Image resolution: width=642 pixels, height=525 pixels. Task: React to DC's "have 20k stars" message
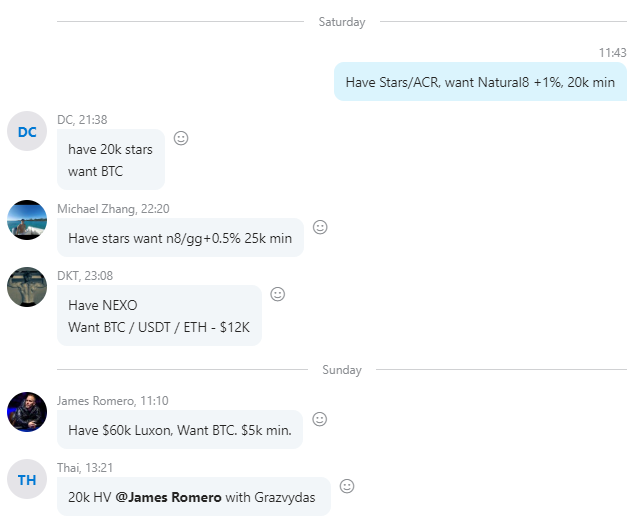[x=181, y=138]
